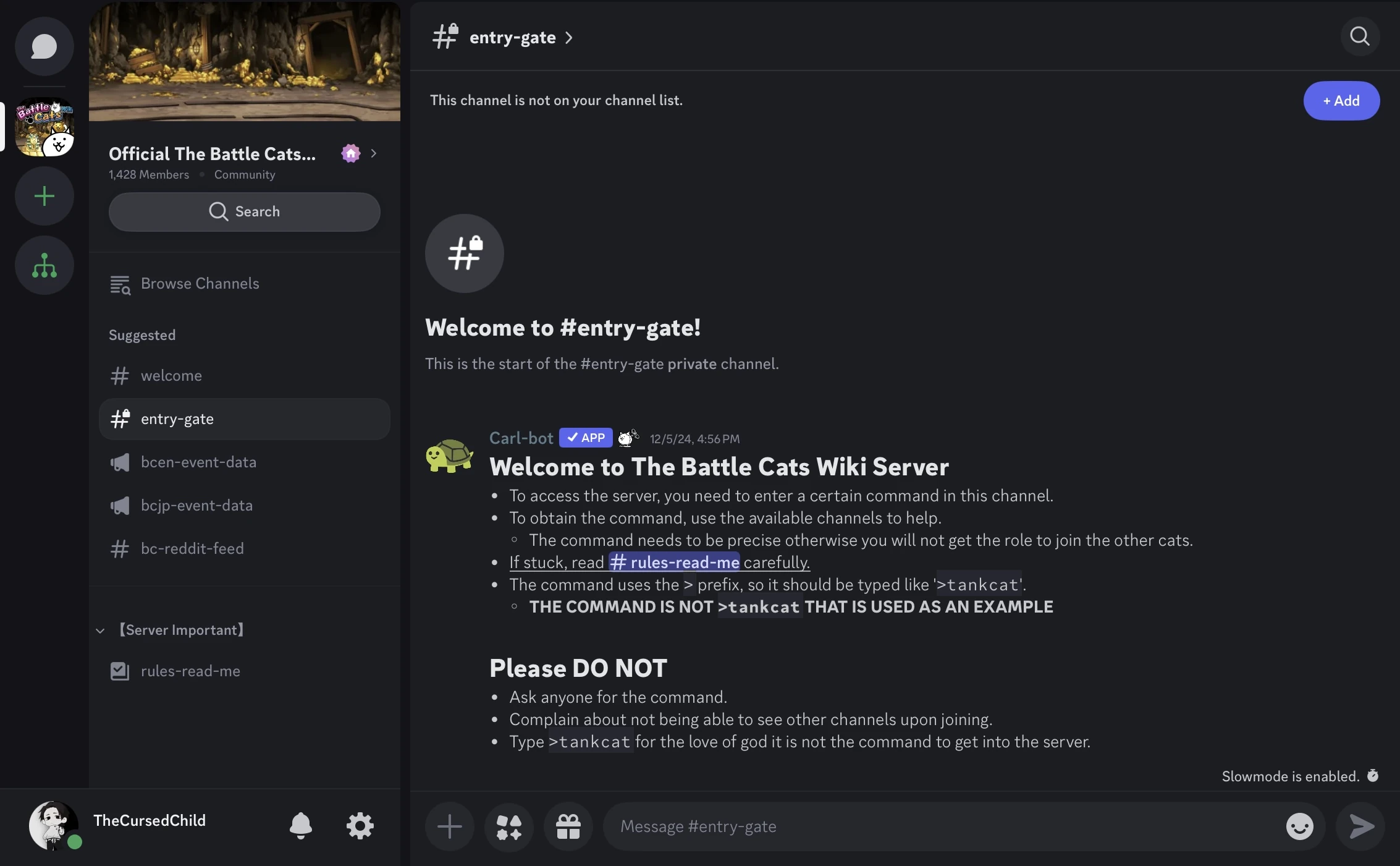Click the notification bell icon

pyautogui.click(x=301, y=826)
